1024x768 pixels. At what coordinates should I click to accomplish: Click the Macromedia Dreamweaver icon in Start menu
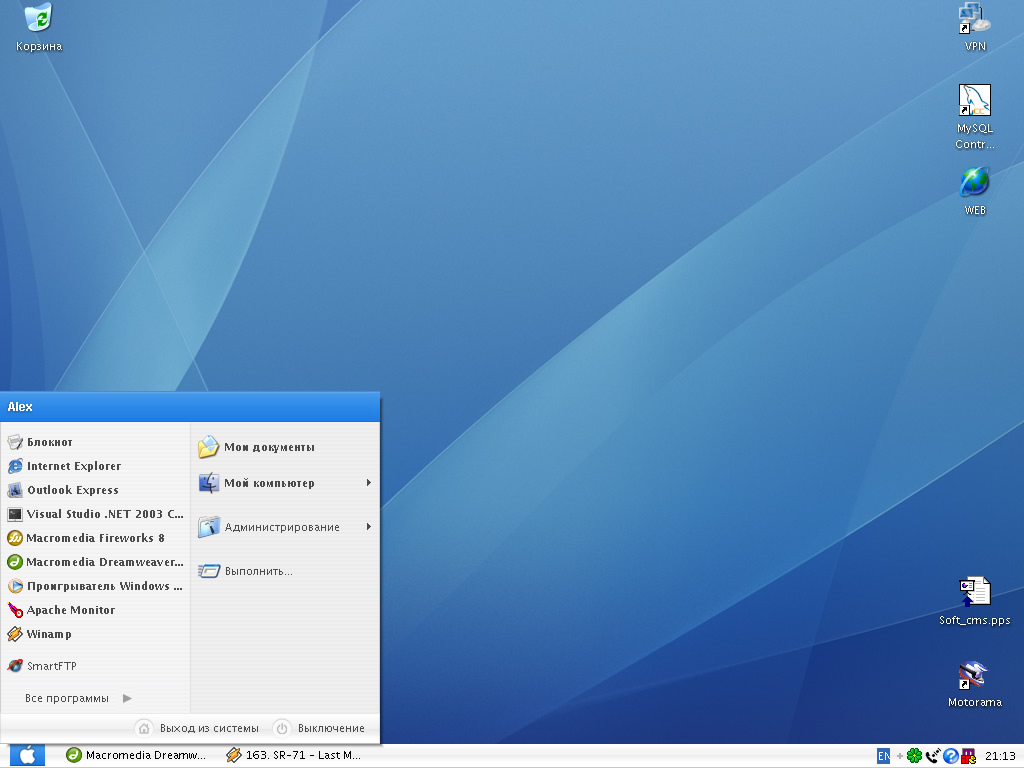click(14, 562)
